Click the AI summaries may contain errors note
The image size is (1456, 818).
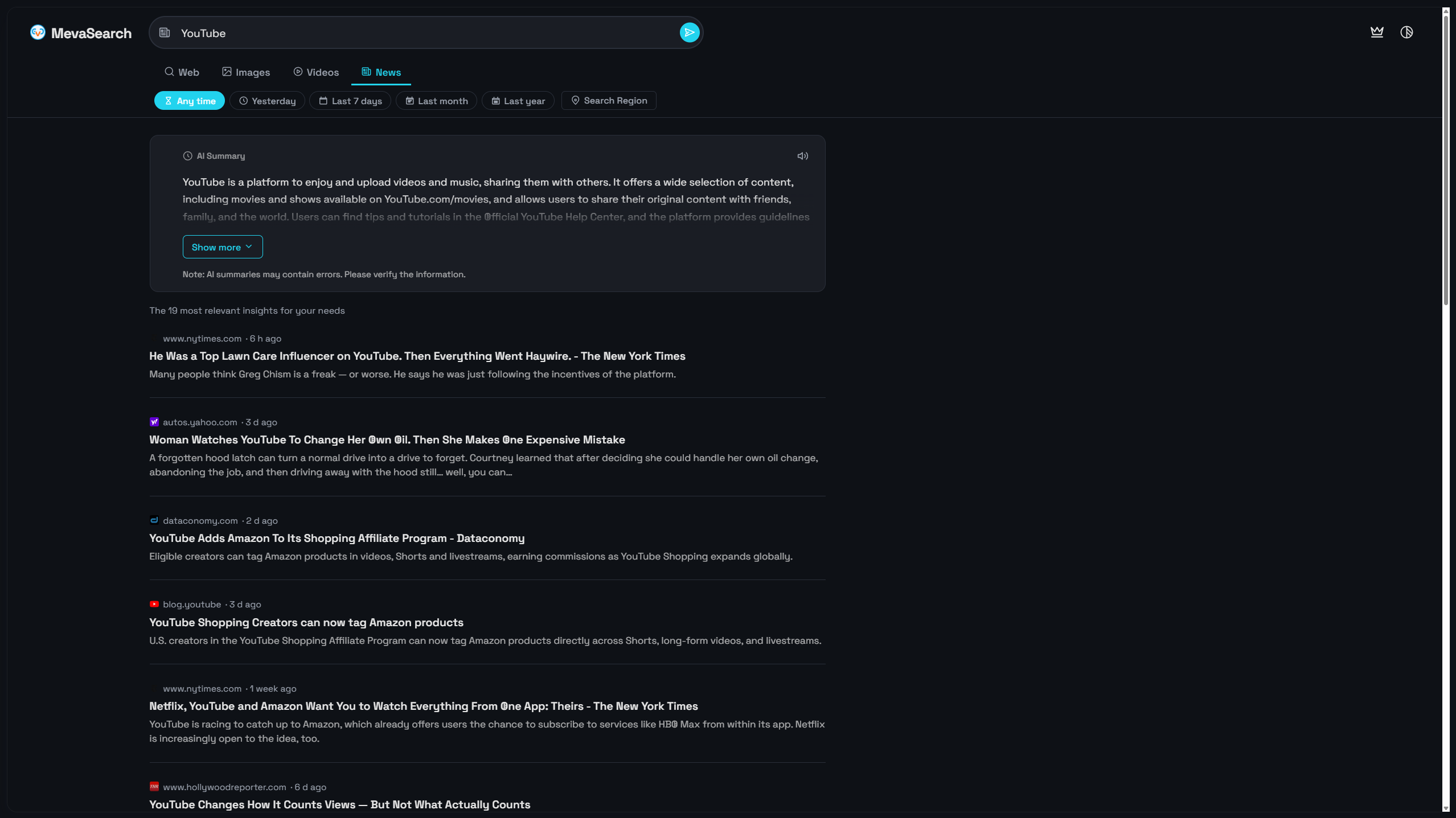point(324,274)
